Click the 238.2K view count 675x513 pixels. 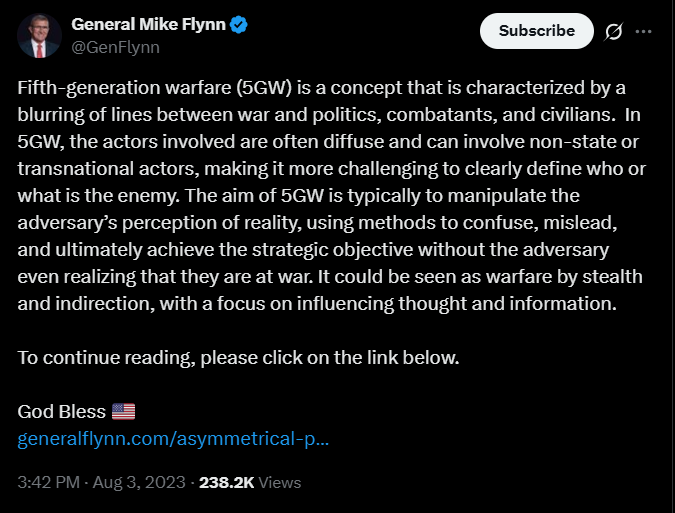(226, 482)
